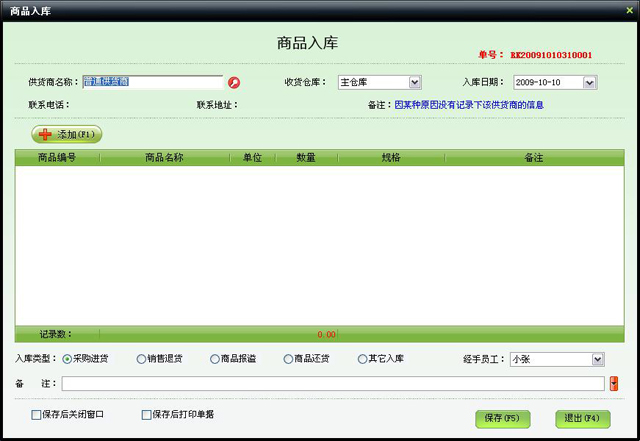This screenshot has width=640, height=441.
Task: Expand the 入库日期 date picker
Action: 589,82
